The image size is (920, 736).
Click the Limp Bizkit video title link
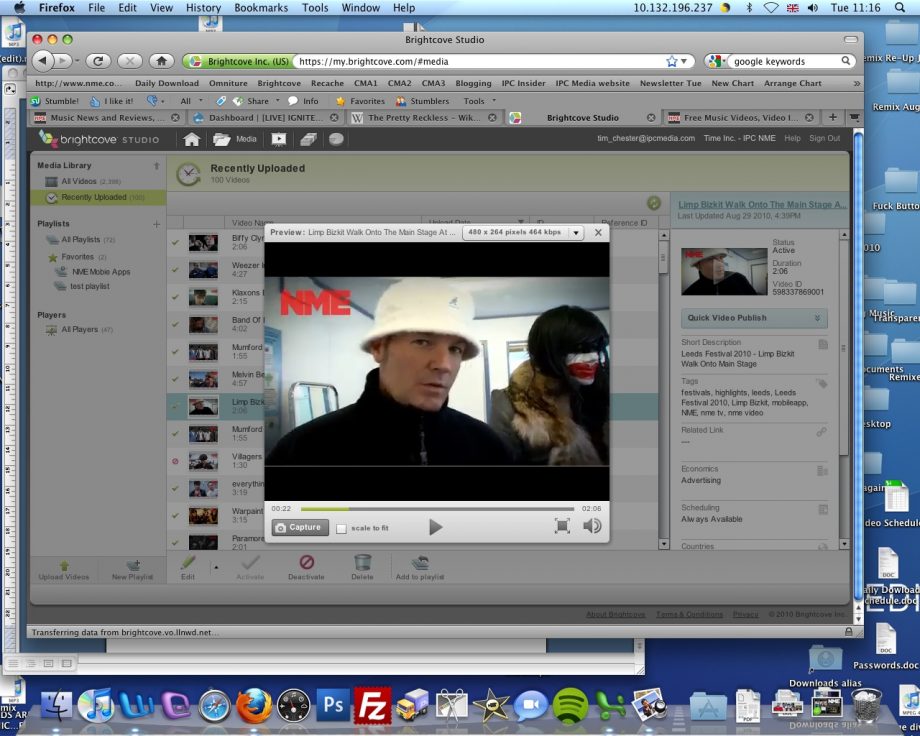click(762, 204)
